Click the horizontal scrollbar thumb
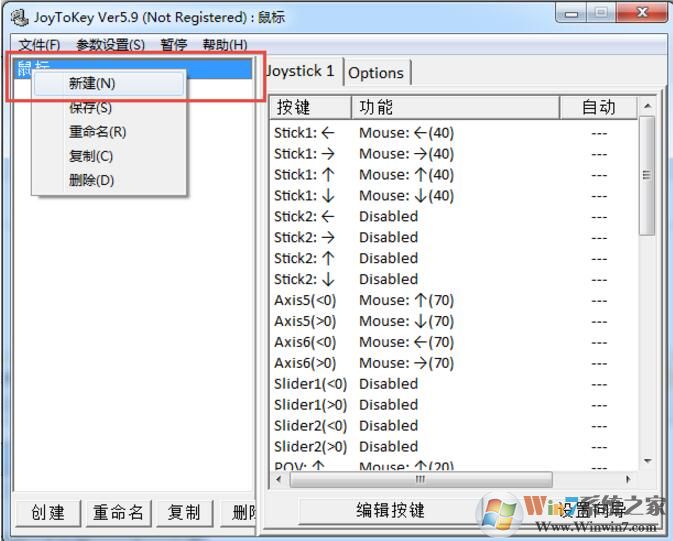This screenshot has width=673, height=541. click(x=421, y=479)
